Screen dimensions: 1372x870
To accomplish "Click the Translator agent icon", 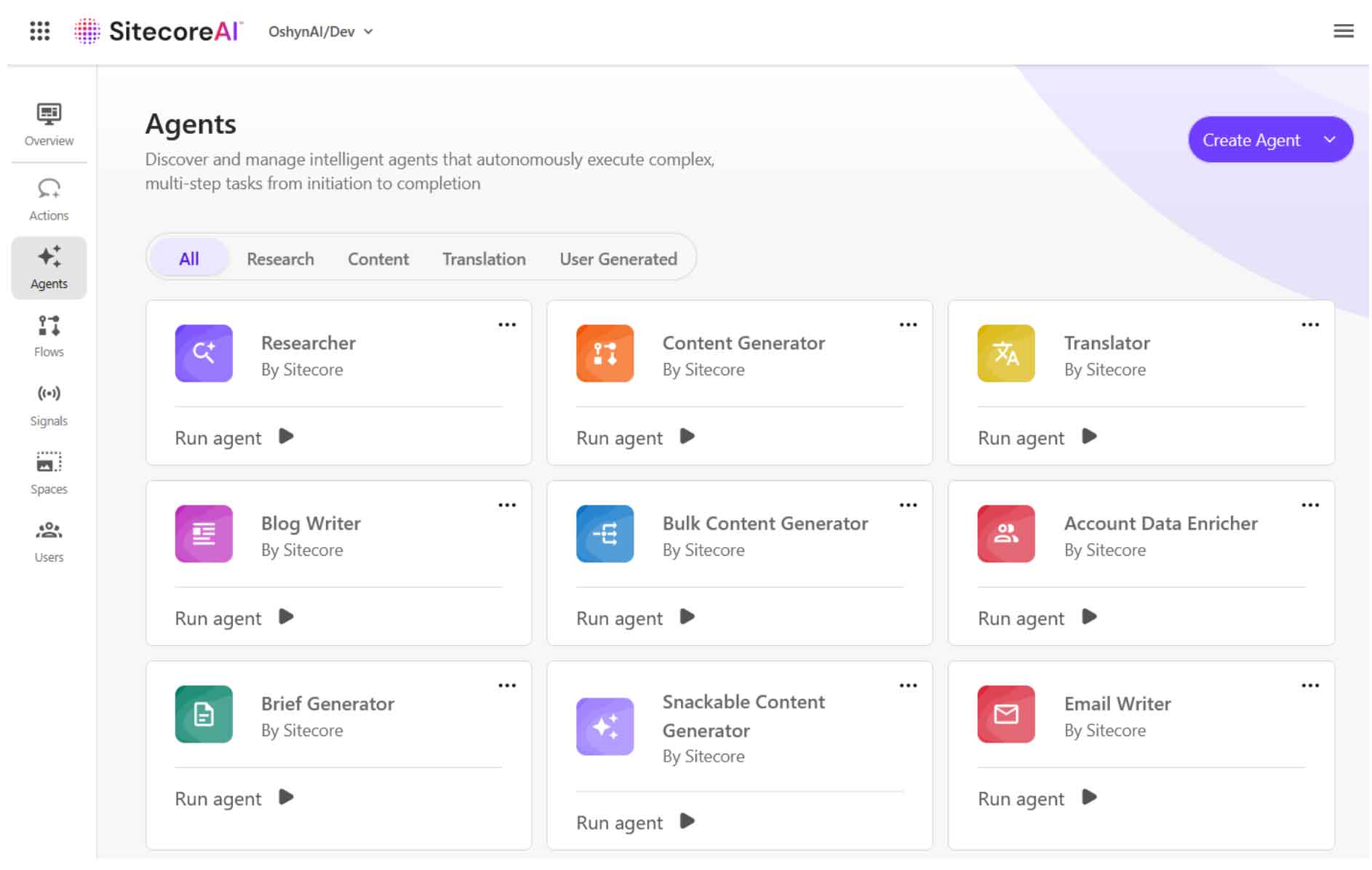I will [1006, 354].
